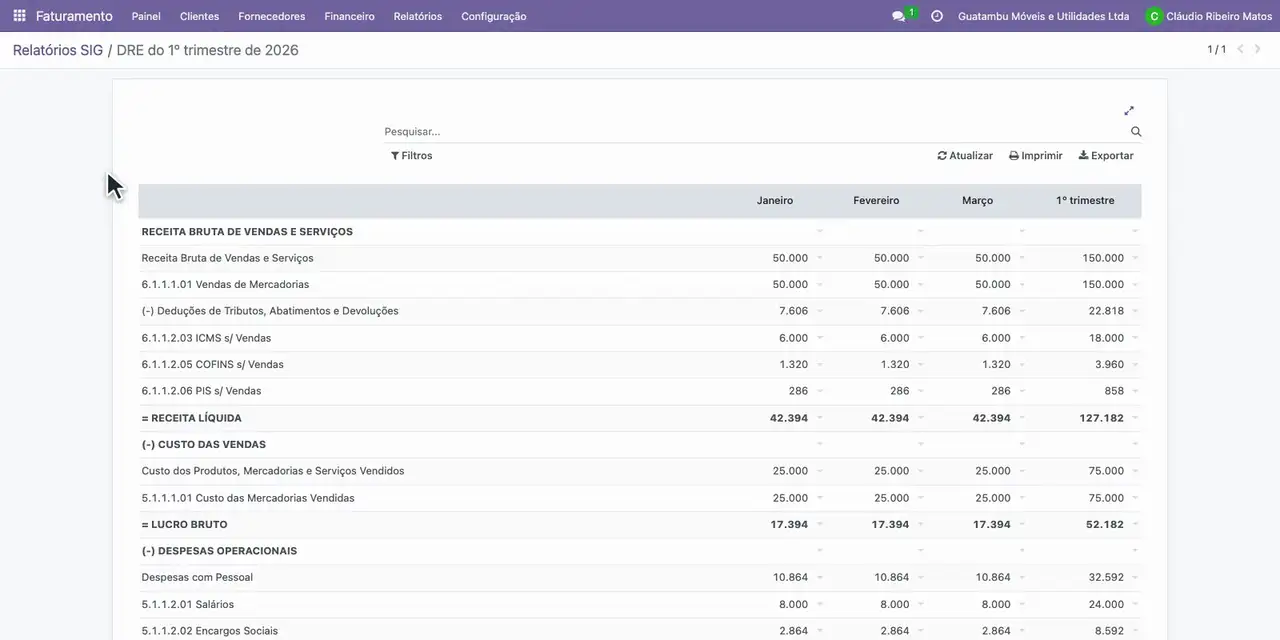This screenshot has width=1280, height=640.
Task: Go back to Relatórios SIG breadcrumb
Action: click(58, 50)
